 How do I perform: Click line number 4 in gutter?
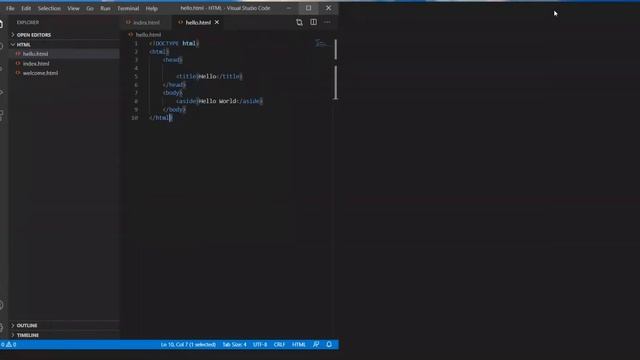coord(136,68)
